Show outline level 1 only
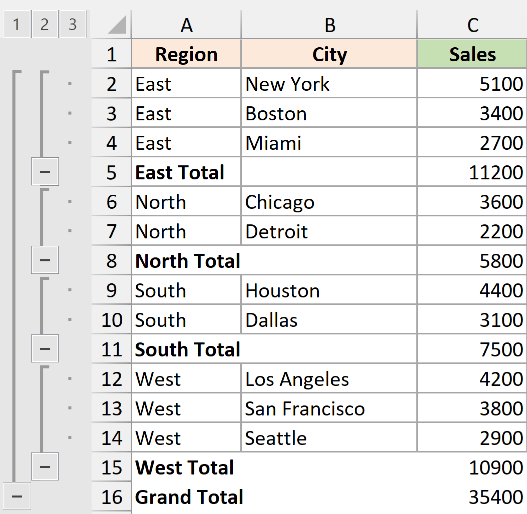The image size is (527, 514). tap(16, 24)
